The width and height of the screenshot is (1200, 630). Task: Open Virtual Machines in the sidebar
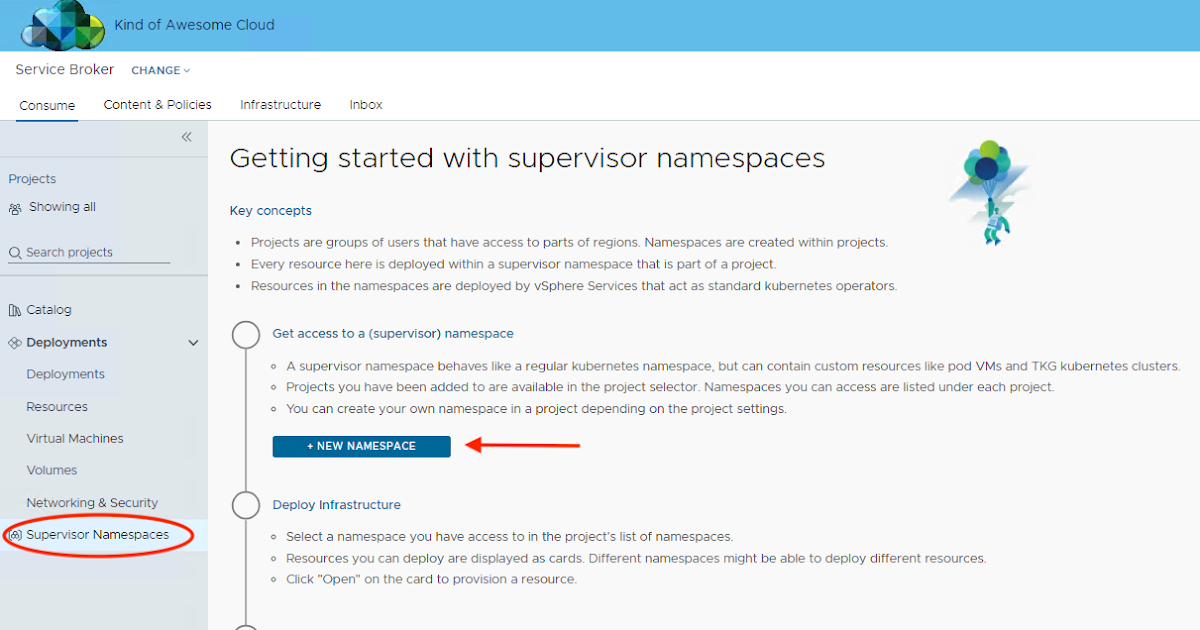tap(75, 438)
